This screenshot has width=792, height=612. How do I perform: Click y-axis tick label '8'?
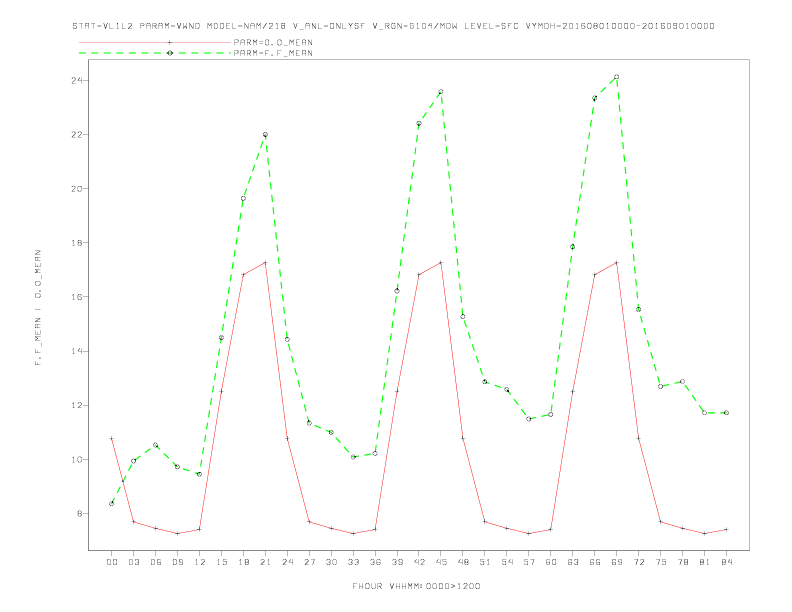pyautogui.click(x=79, y=514)
